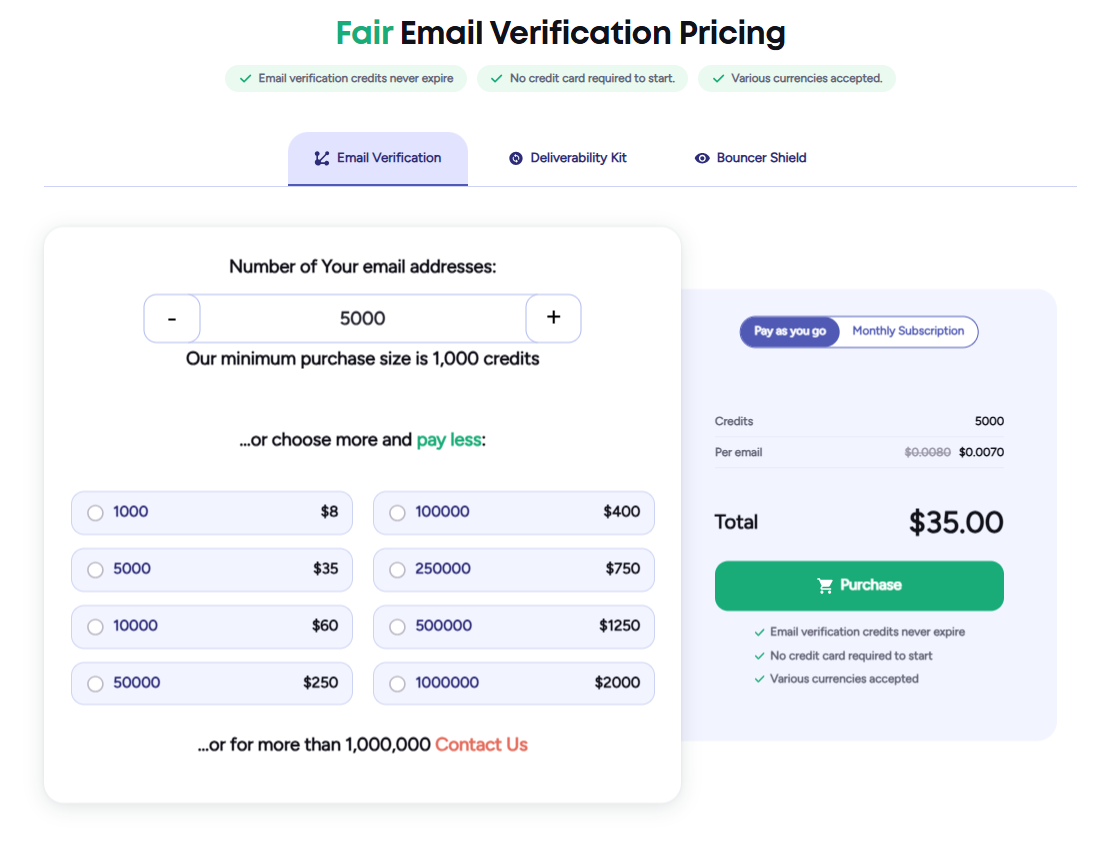Click the shopping cart icon on Purchase button

pyautogui.click(x=825, y=585)
